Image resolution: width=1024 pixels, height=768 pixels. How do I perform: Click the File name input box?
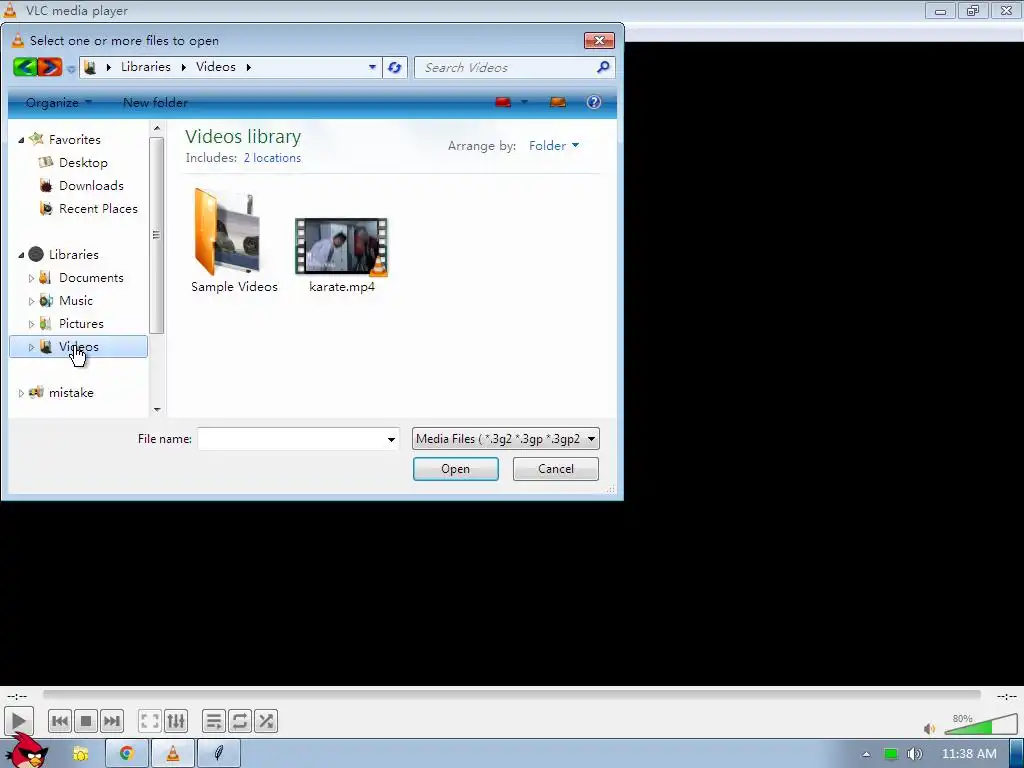click(291, 439)
